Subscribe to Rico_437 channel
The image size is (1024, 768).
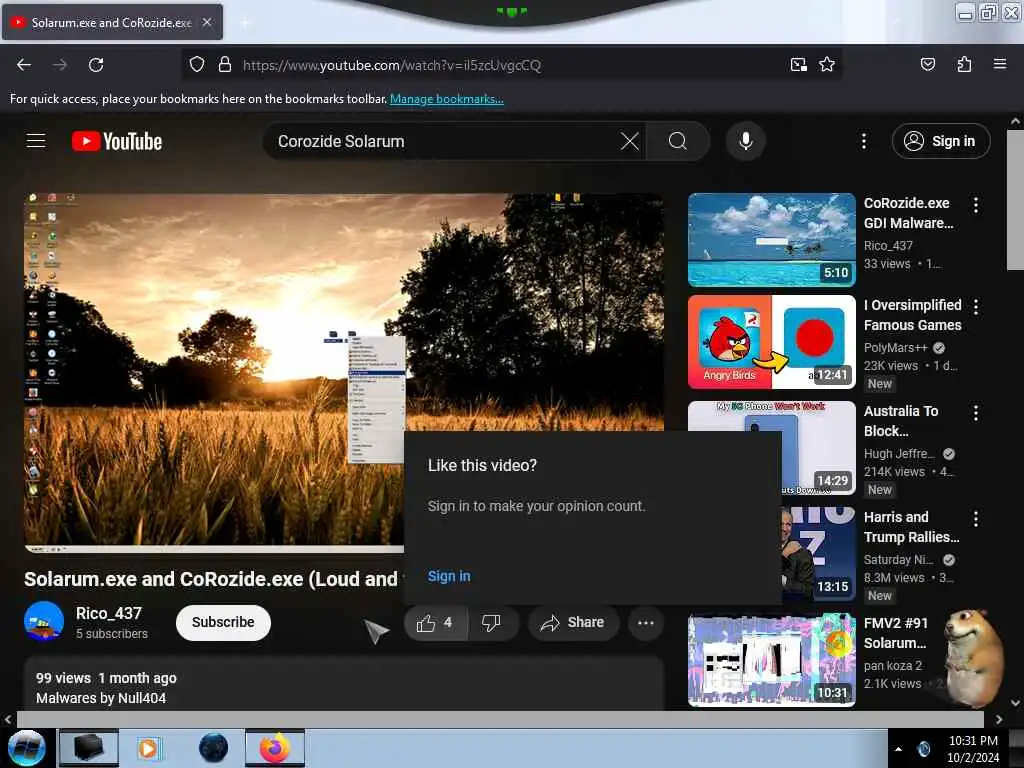click(x=223, y=622)
